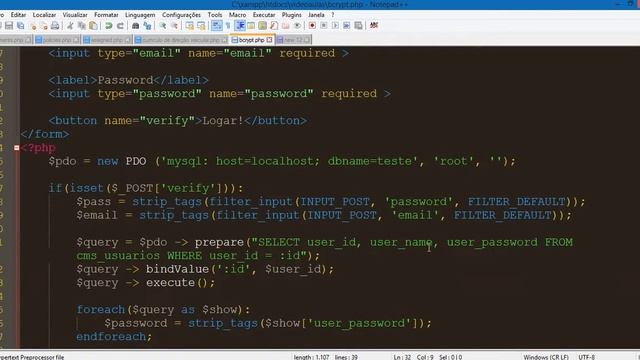The height and width of the screenshot is (360, 640).
Task: Click the Zoom Out icon
Action: [174, 25]
